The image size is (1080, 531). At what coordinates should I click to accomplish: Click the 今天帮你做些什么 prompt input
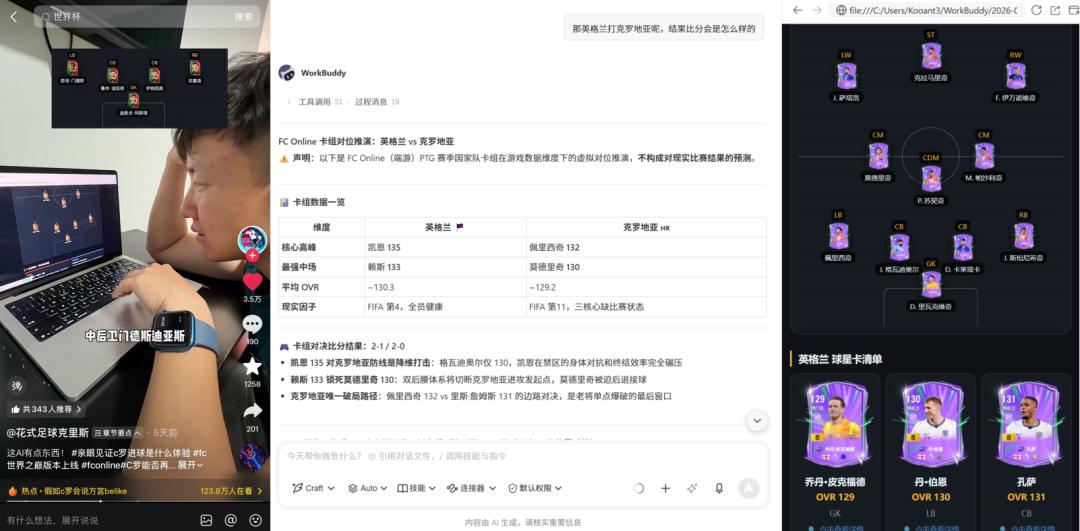click(522, 456)
